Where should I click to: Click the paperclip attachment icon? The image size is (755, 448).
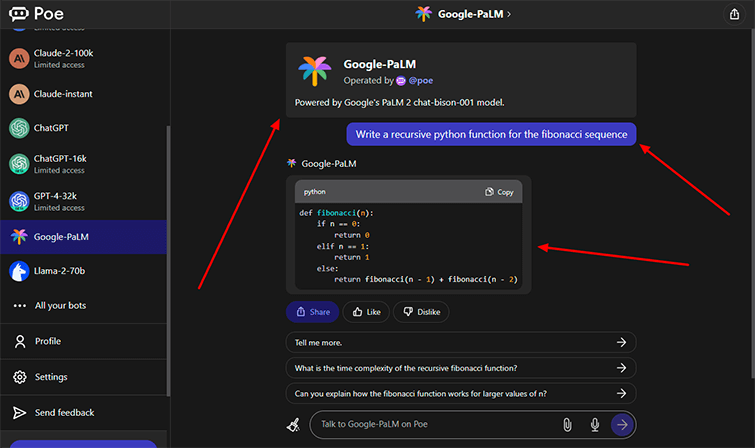coord(567,424)
